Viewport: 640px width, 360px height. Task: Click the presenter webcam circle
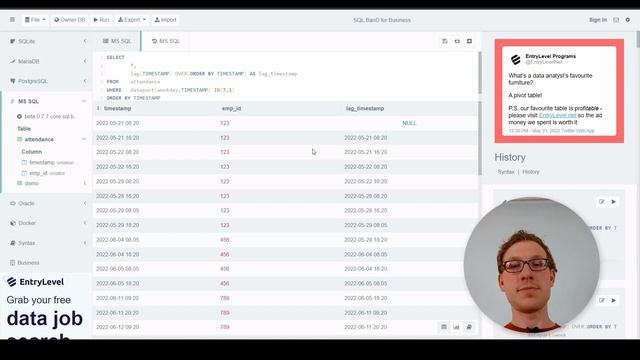tap(531, 264)
